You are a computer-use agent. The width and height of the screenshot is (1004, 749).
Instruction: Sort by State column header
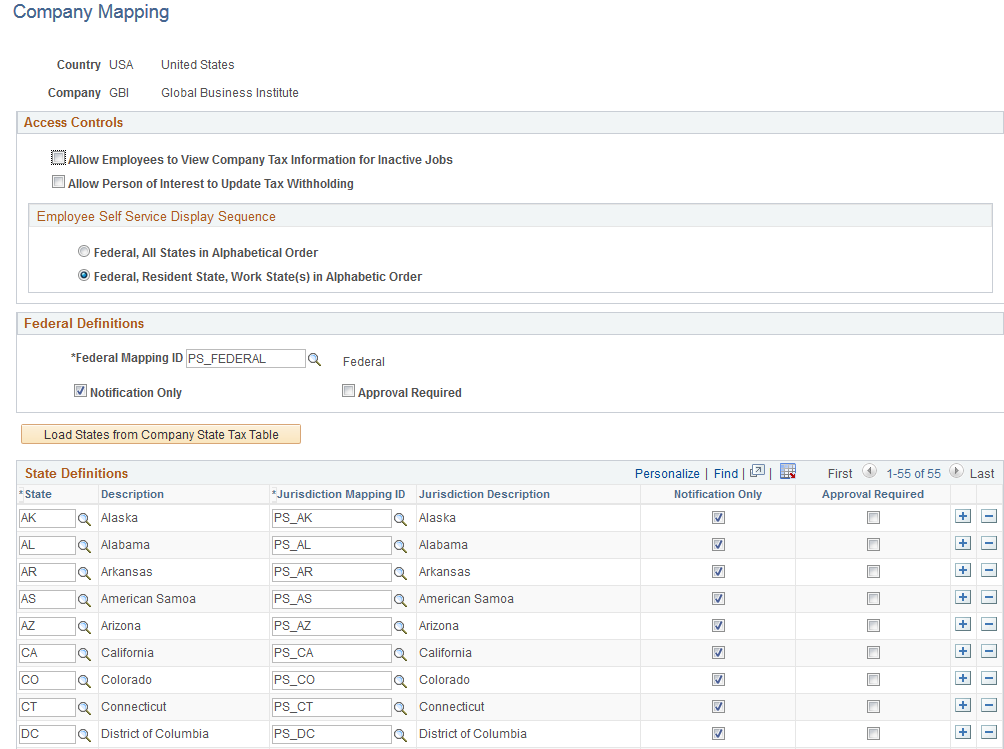pyautogui.click(x=38, y=494)
